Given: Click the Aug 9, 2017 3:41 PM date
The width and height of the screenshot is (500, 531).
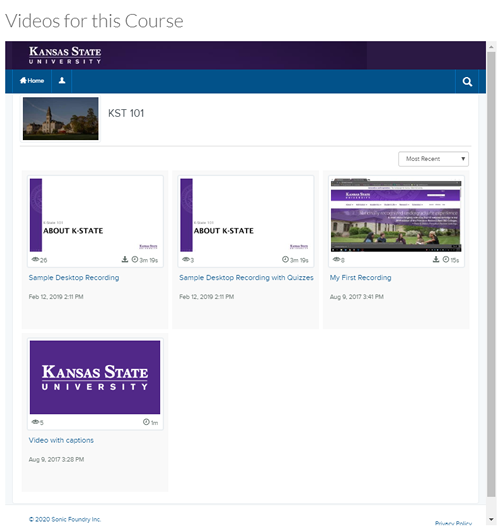Looking at the screenshot, I should (x=357, y=297).
